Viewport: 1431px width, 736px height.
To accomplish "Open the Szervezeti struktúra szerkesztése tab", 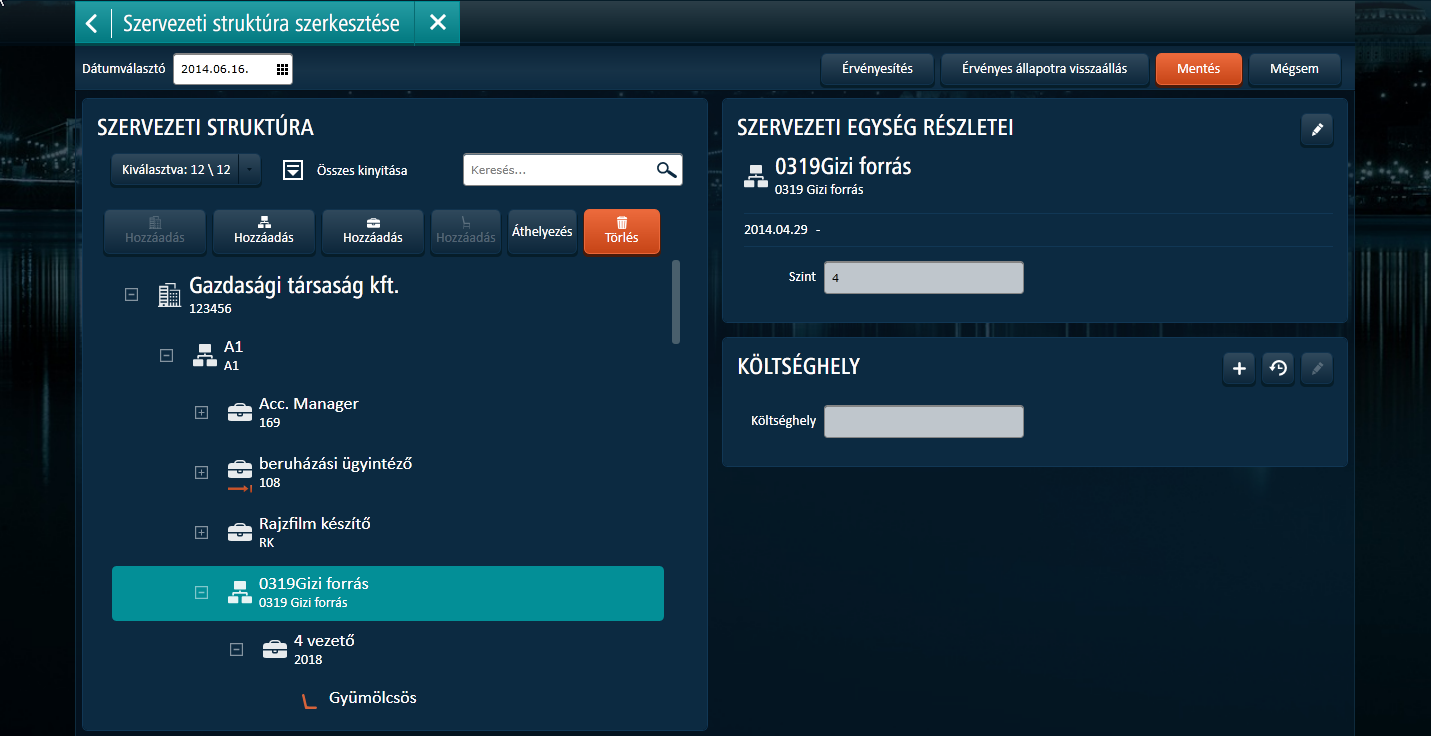I will click(261, 22).
